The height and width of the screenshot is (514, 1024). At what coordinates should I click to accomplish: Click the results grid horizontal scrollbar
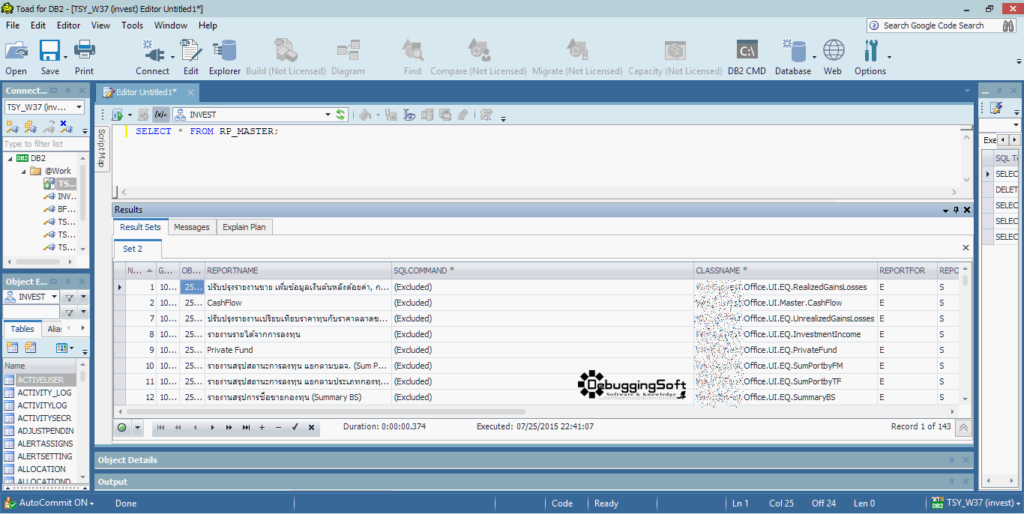[325, 412]
